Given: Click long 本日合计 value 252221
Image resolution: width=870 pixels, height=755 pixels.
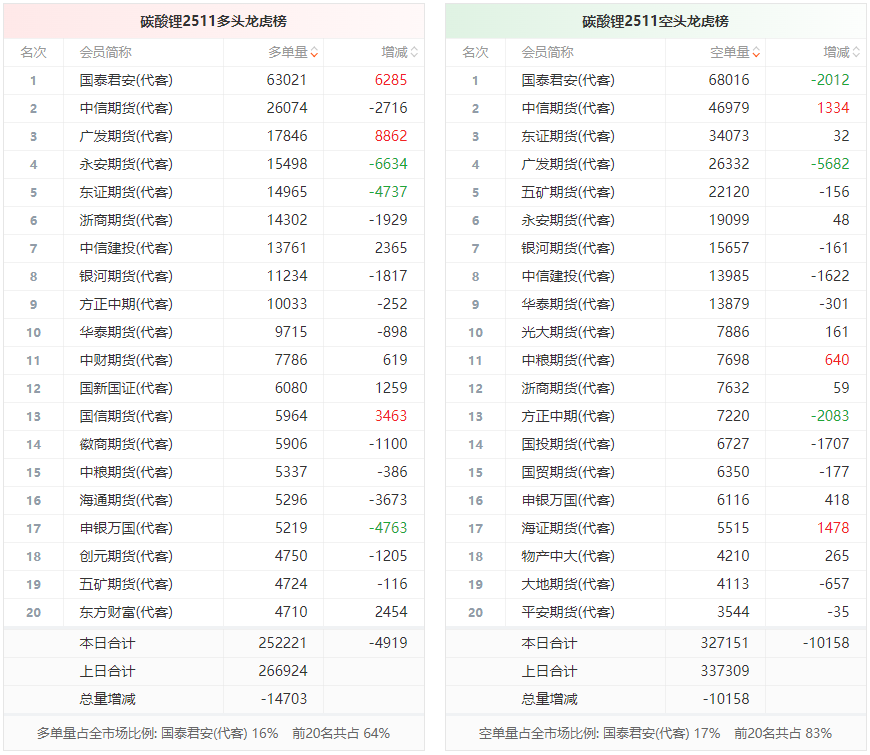Looking at the screenshot, I should tap(282, 643).
